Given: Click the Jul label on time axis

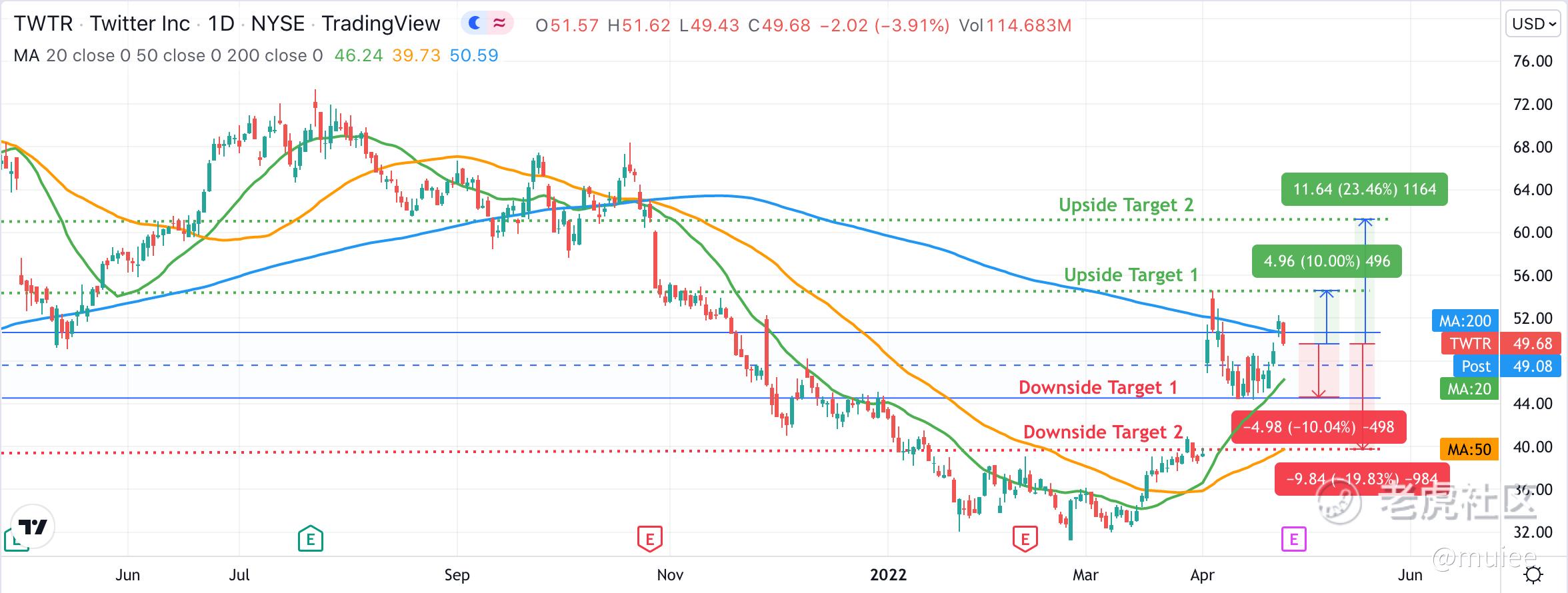Looking at the screenshot, I should [x=239, y=575].
